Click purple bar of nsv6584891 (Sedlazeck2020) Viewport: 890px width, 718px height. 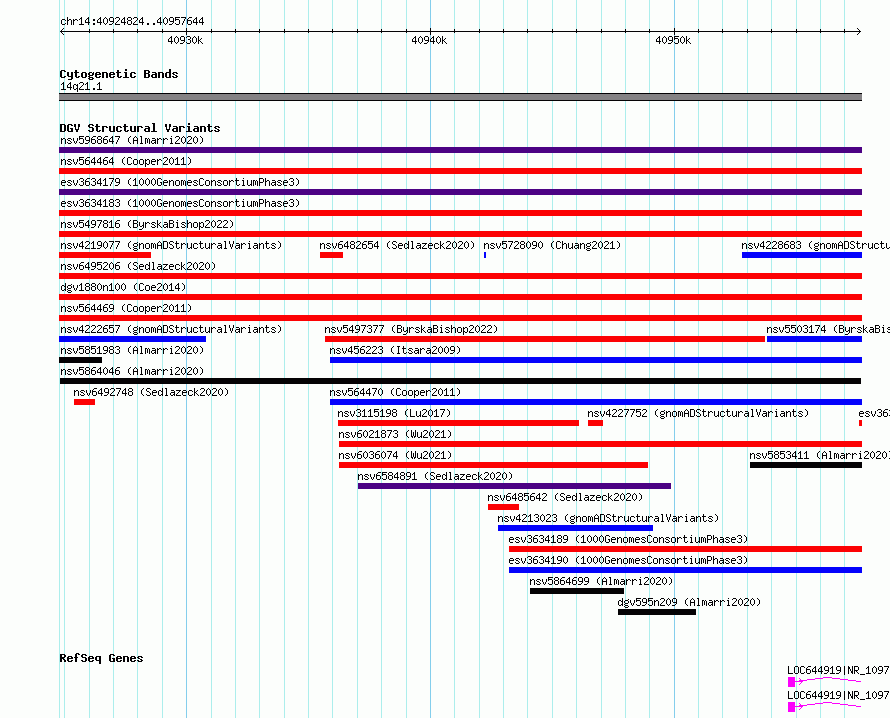tap(514, 486)
